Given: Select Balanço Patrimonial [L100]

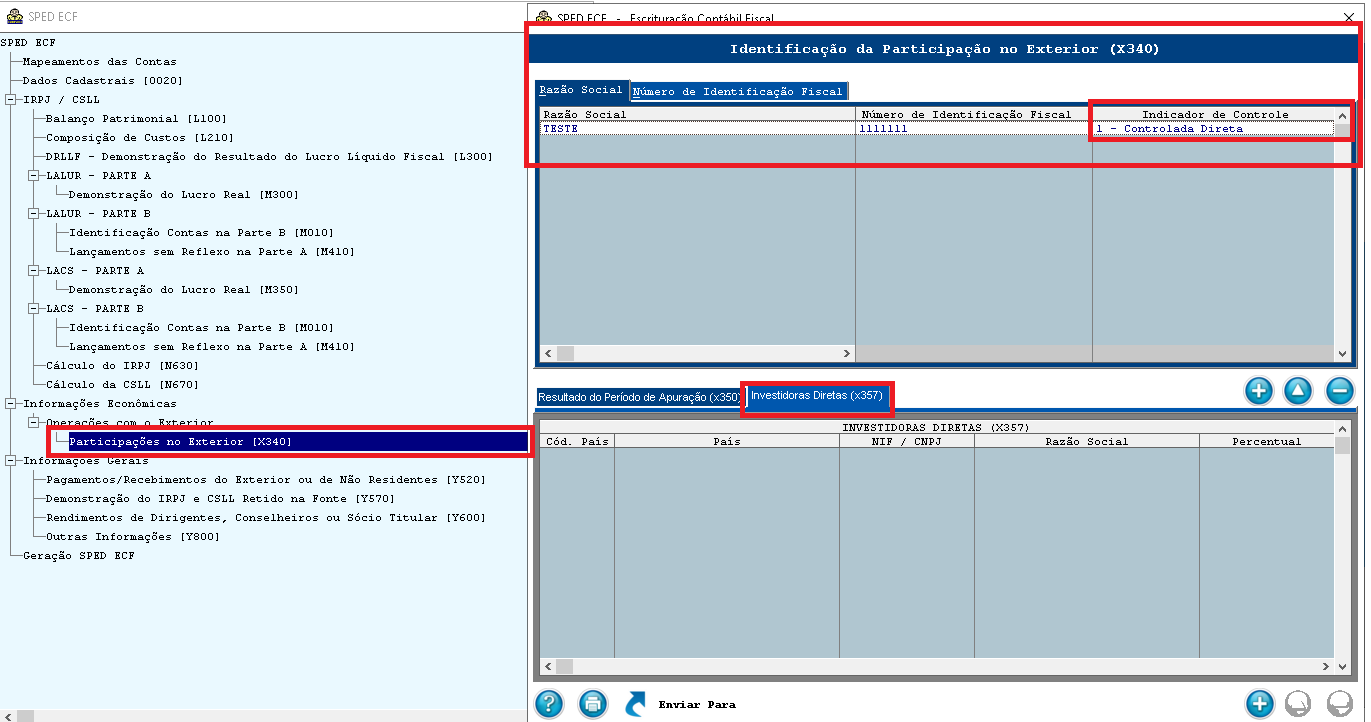Looking at the screenshot, I should click(x=136, y=118).
